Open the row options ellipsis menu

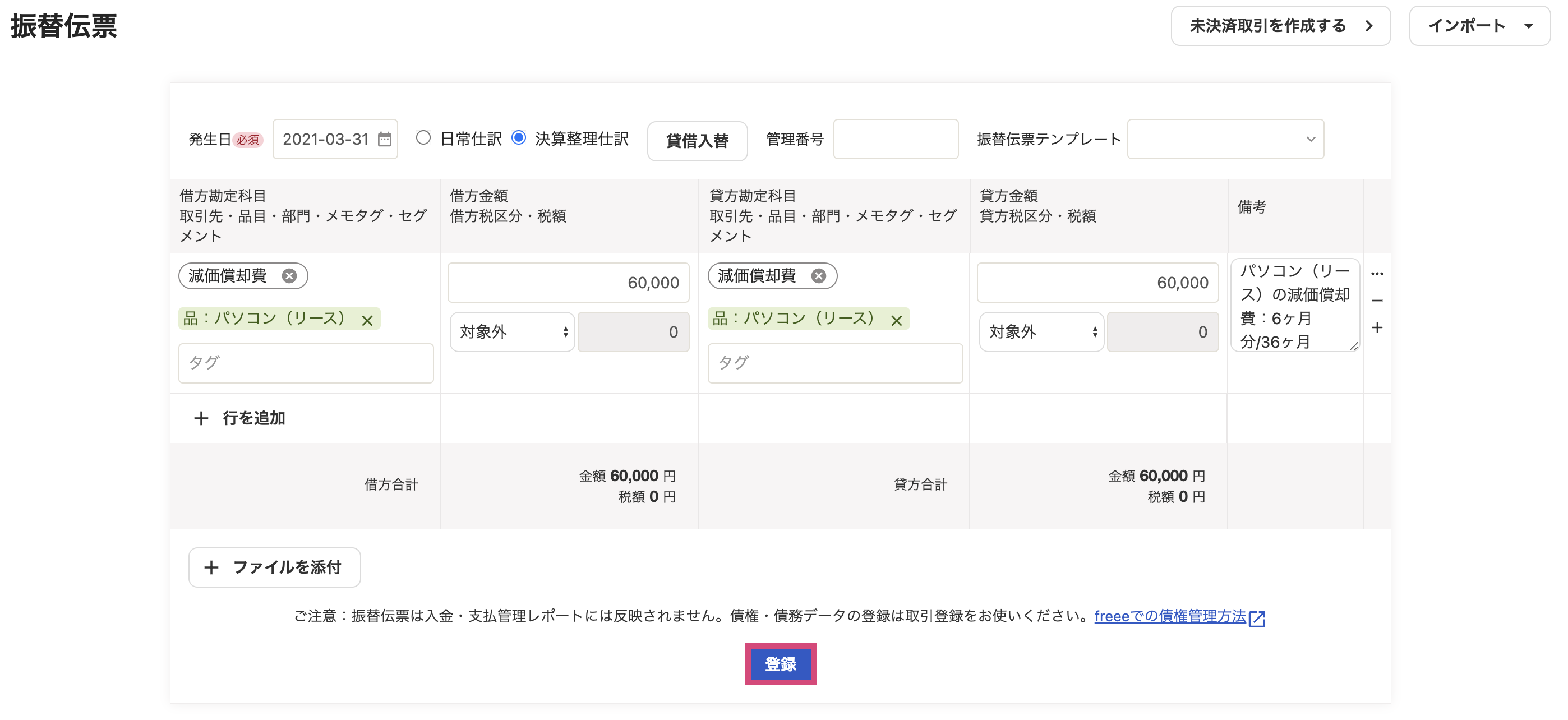(x=1377, y=274)
